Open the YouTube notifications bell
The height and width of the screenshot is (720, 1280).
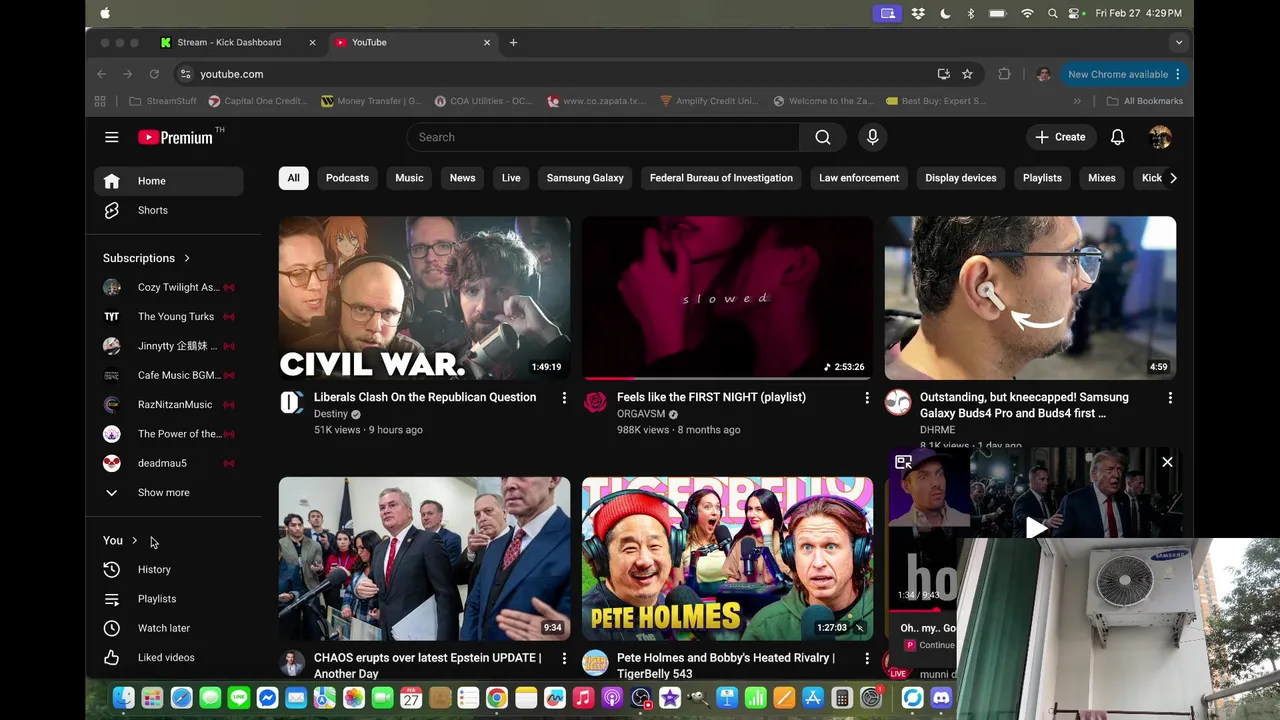(1117, 137)
